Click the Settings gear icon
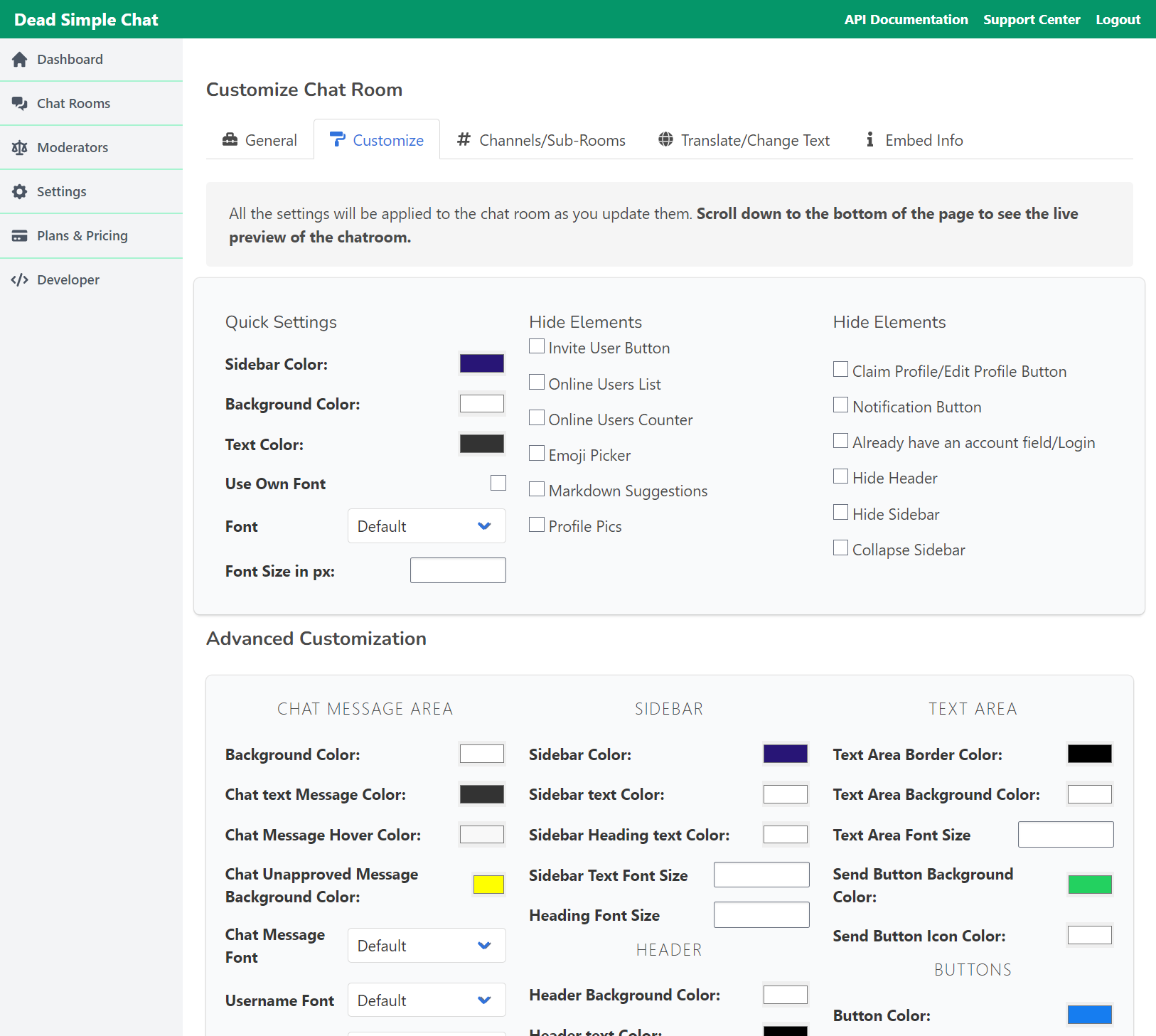1156x1036 pixels. [x=20, y=191]
